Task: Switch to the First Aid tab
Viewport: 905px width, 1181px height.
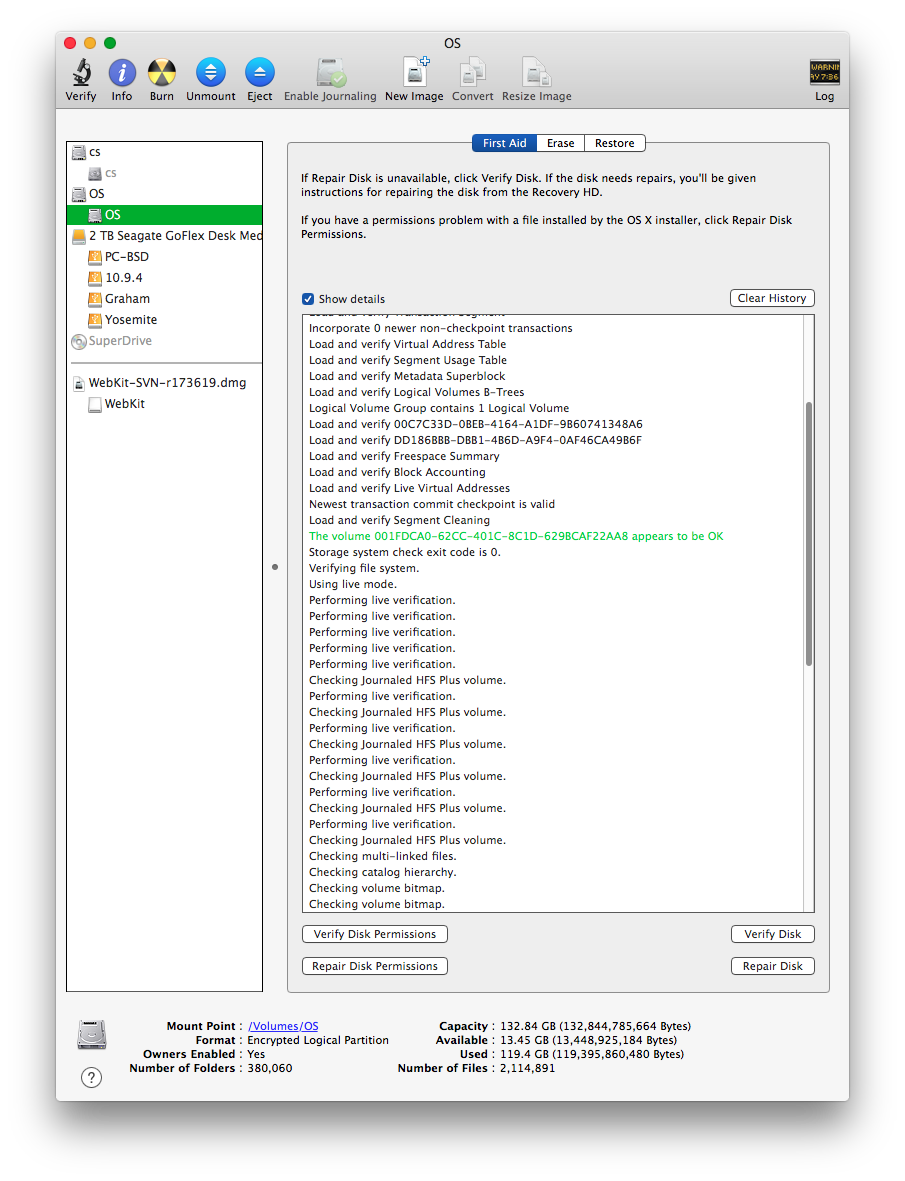Action: click(504, 143)
